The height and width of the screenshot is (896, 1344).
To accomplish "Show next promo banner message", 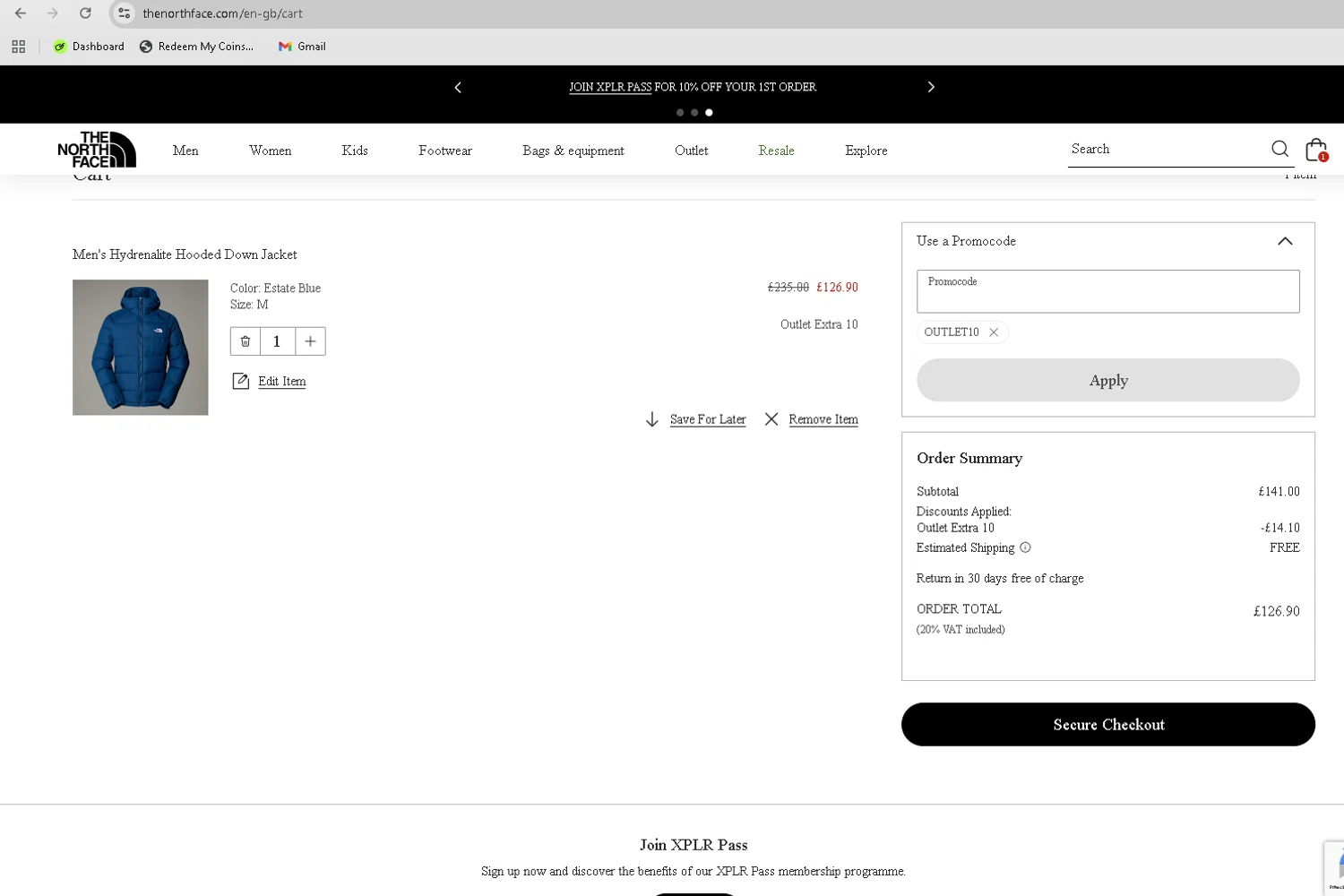I will click(x=931, y=87).
